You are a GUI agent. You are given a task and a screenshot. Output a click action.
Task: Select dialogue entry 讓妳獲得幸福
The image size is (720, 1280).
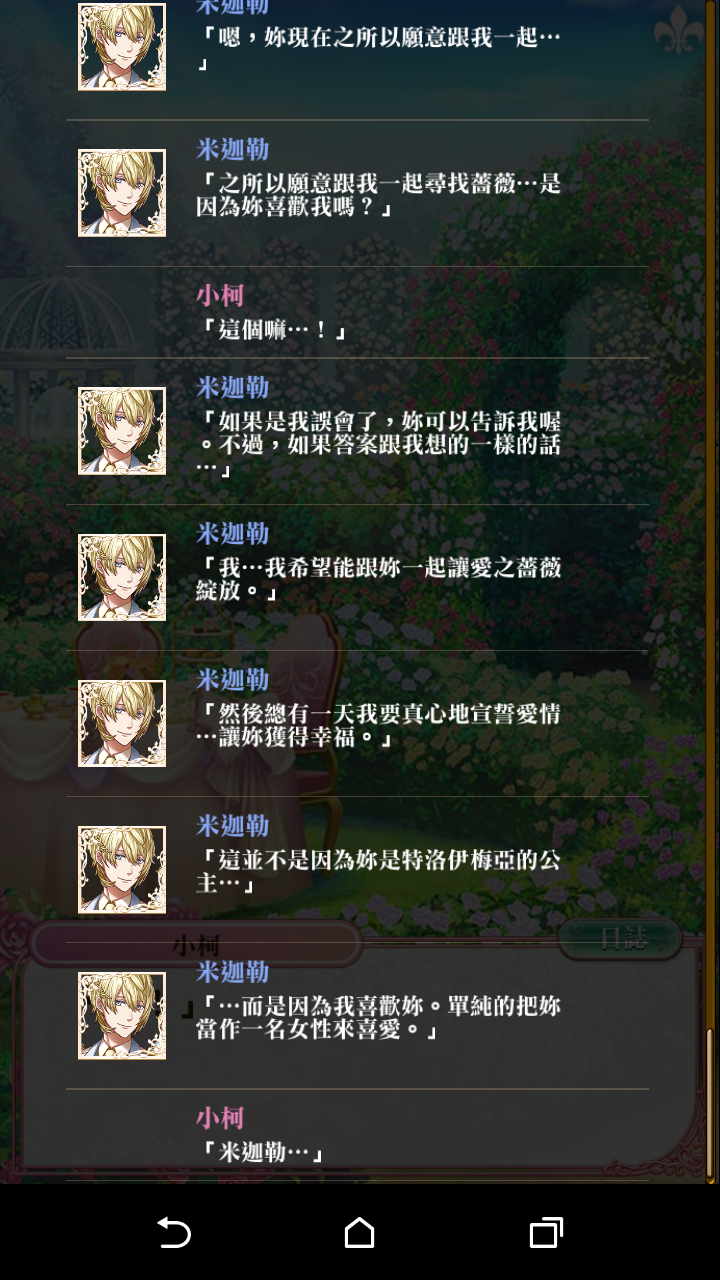357,723
